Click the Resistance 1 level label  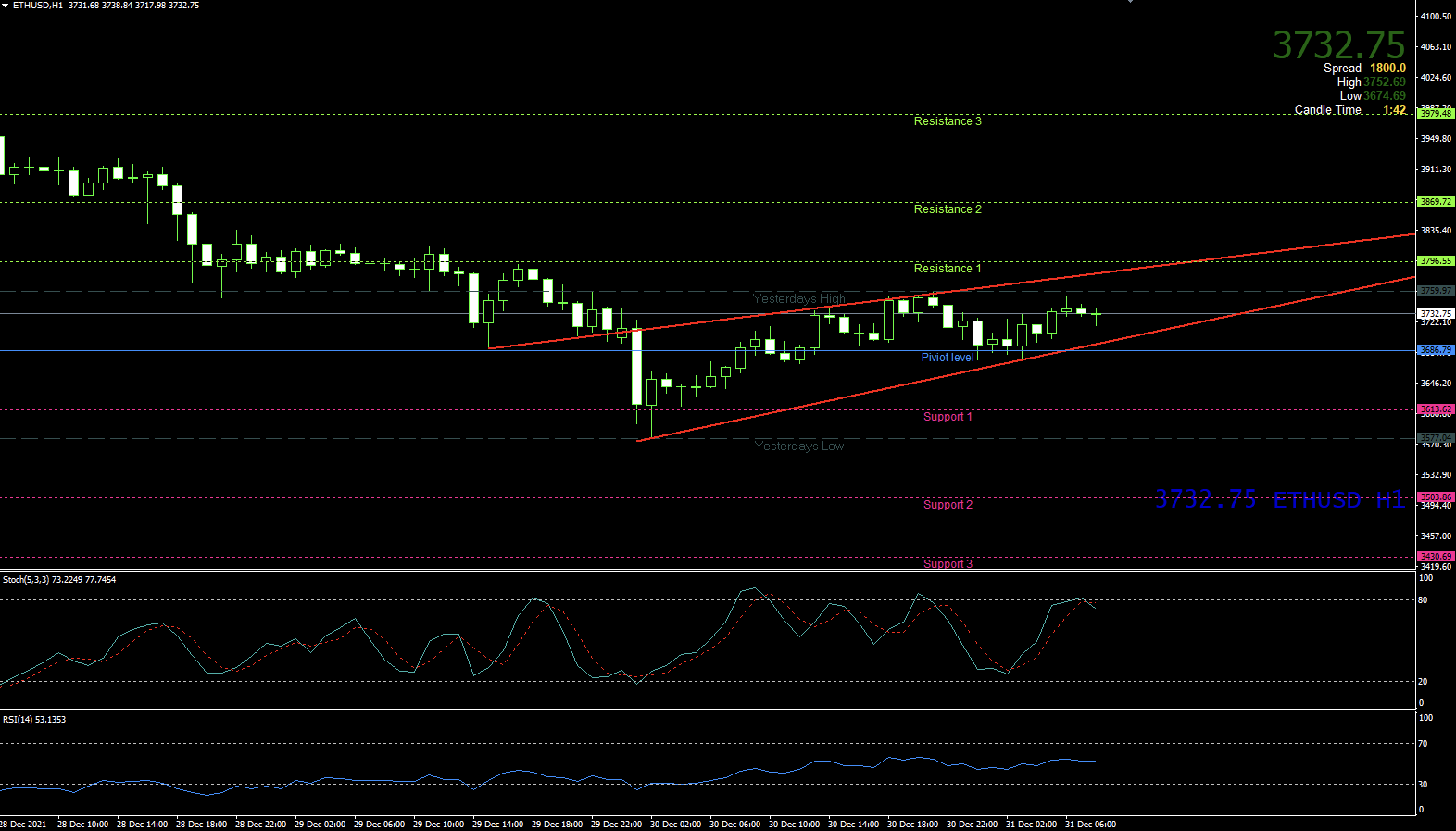point(947,269)
